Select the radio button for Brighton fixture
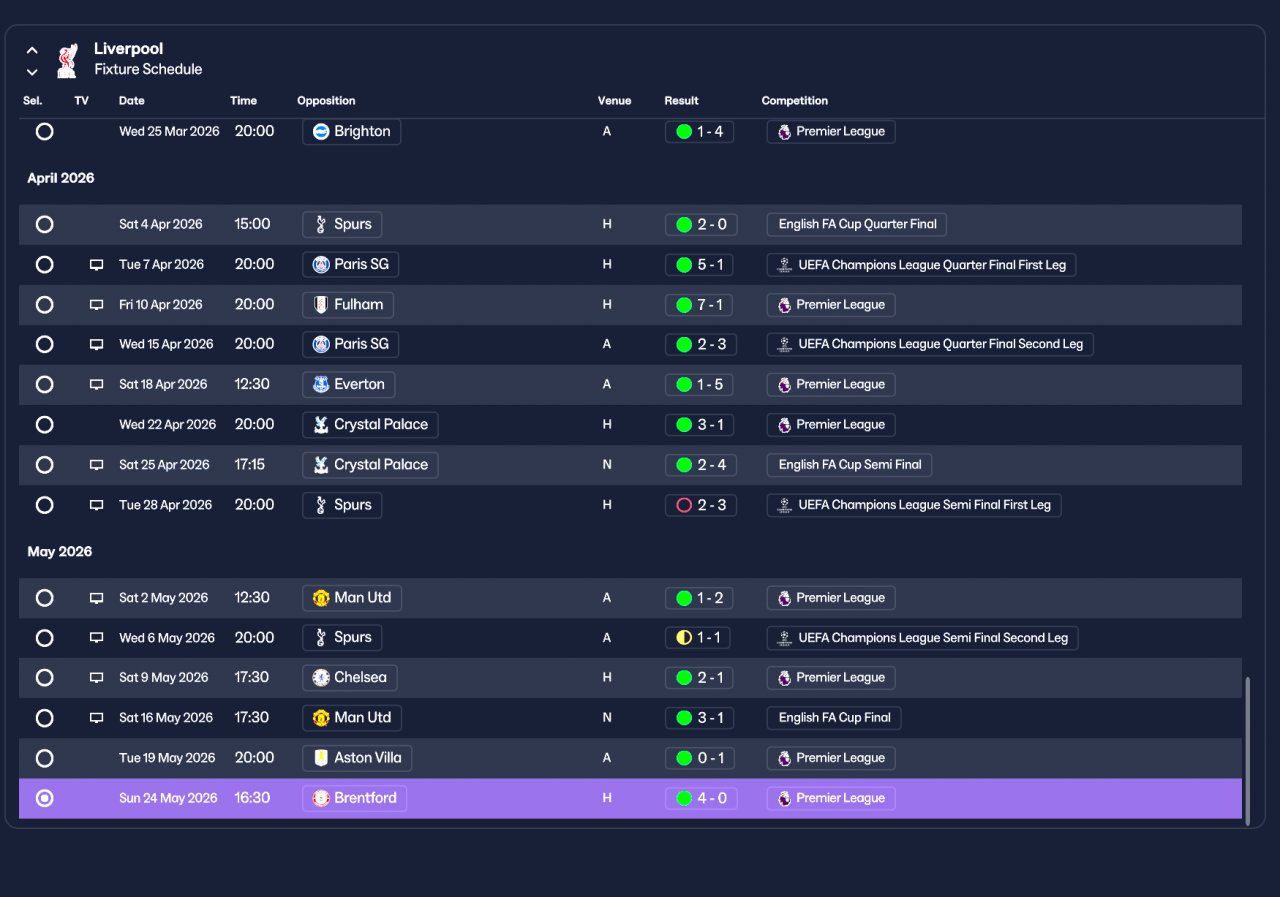Viewport: 1280px width, 897px height. point(44,132)
